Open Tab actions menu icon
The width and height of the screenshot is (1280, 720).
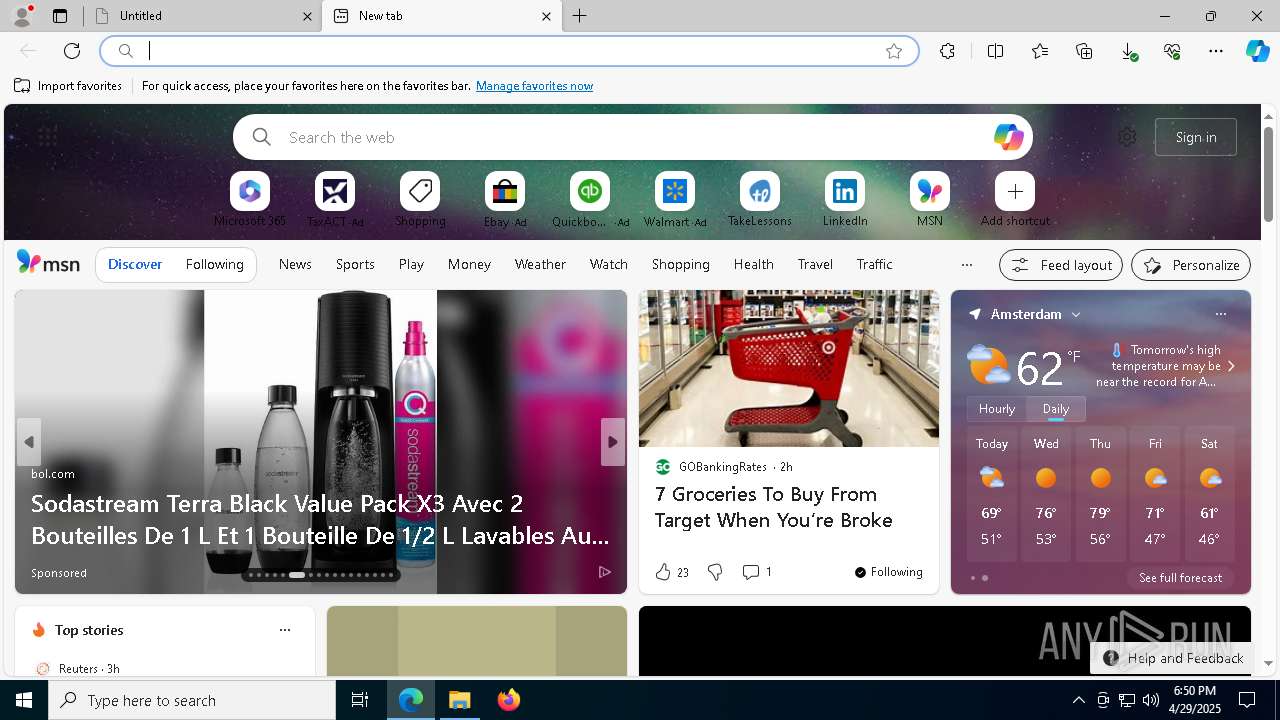60,16
